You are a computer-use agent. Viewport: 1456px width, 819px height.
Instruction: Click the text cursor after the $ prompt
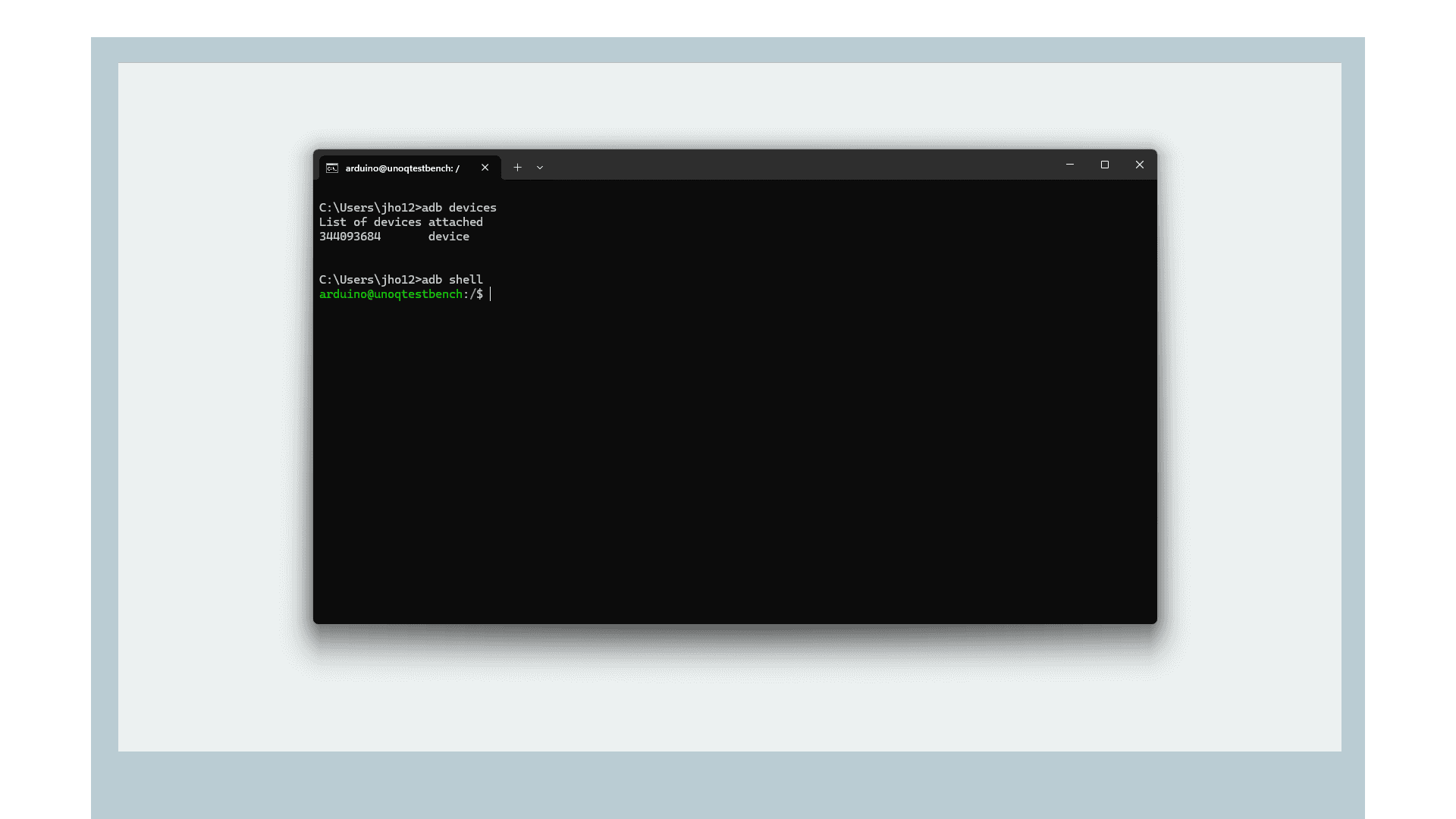[x=491, y=294]
